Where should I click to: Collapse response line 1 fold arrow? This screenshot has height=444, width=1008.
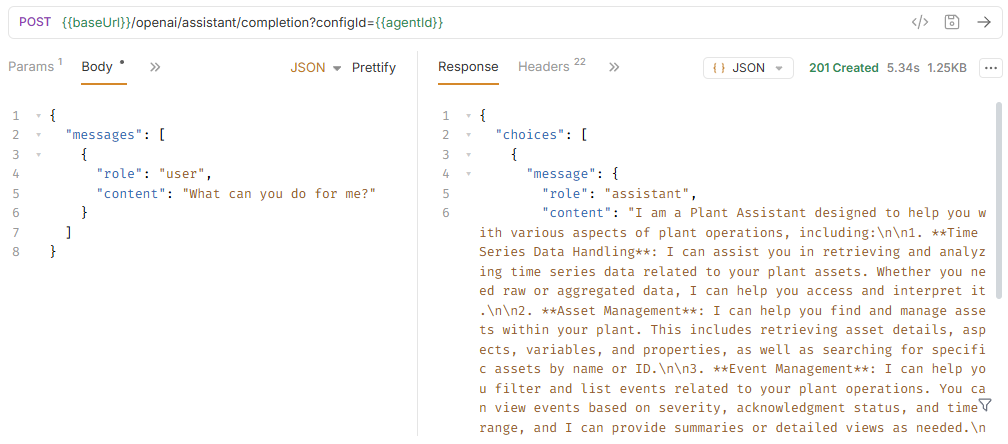coord(468,116)
